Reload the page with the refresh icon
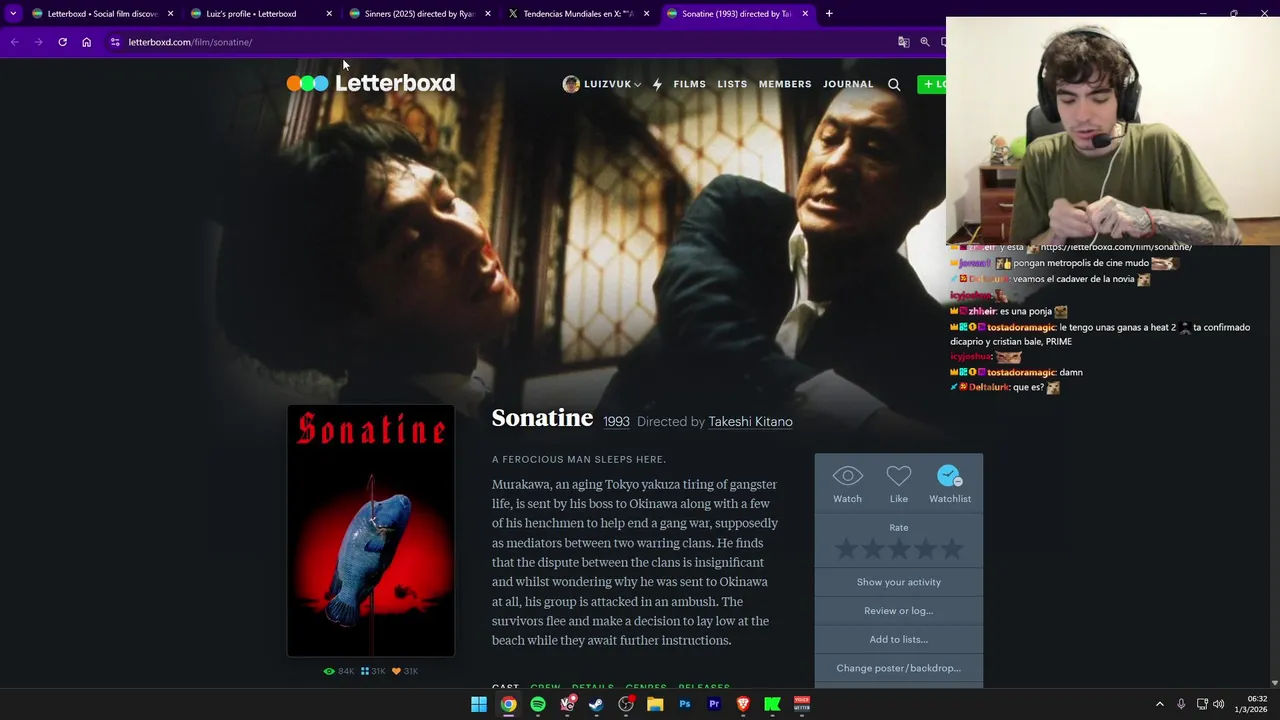Viewport: 1280px width, 720px height. 62,42
